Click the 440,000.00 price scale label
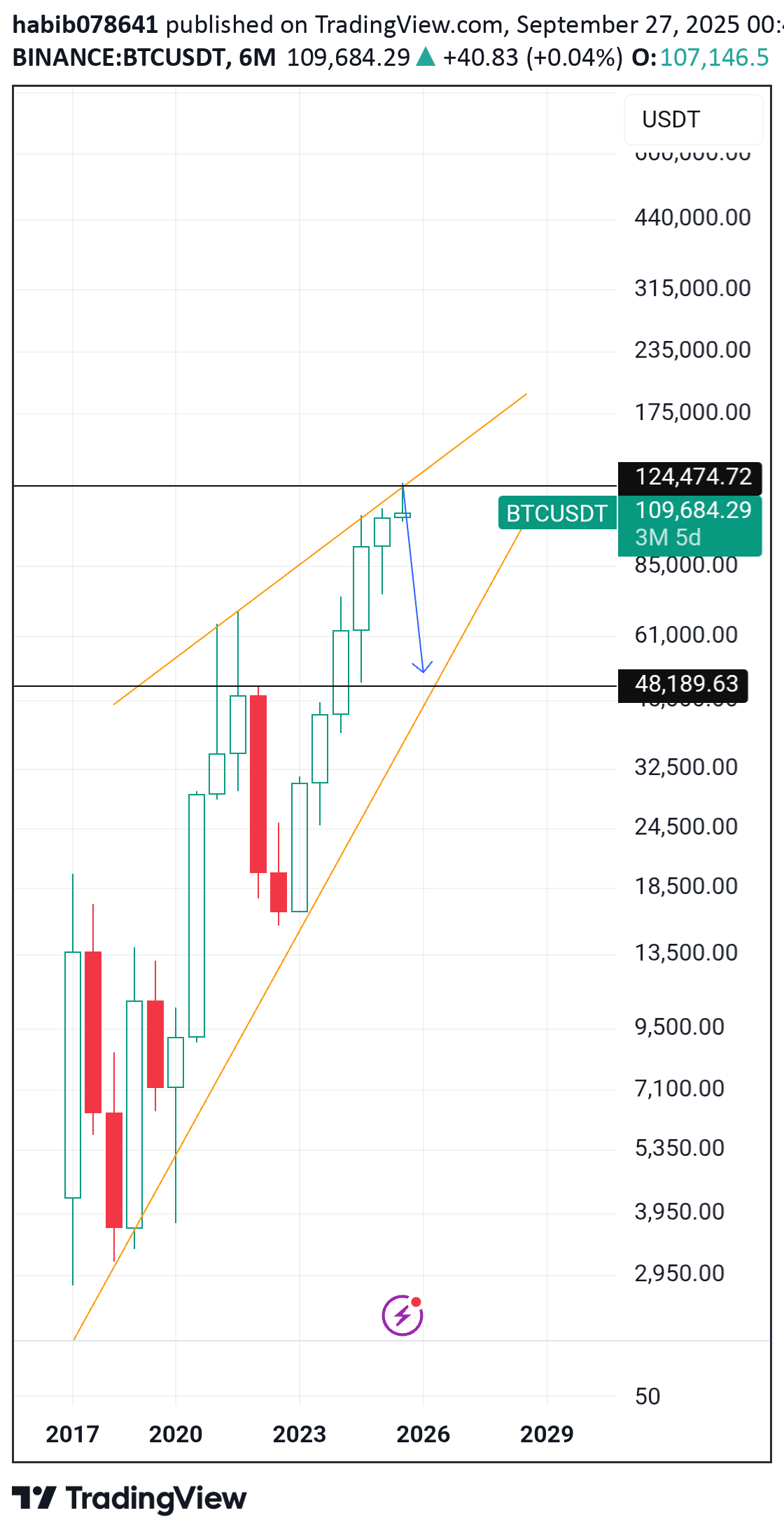The height and width of the screenshot is (1534, 784). pos(692,218)
